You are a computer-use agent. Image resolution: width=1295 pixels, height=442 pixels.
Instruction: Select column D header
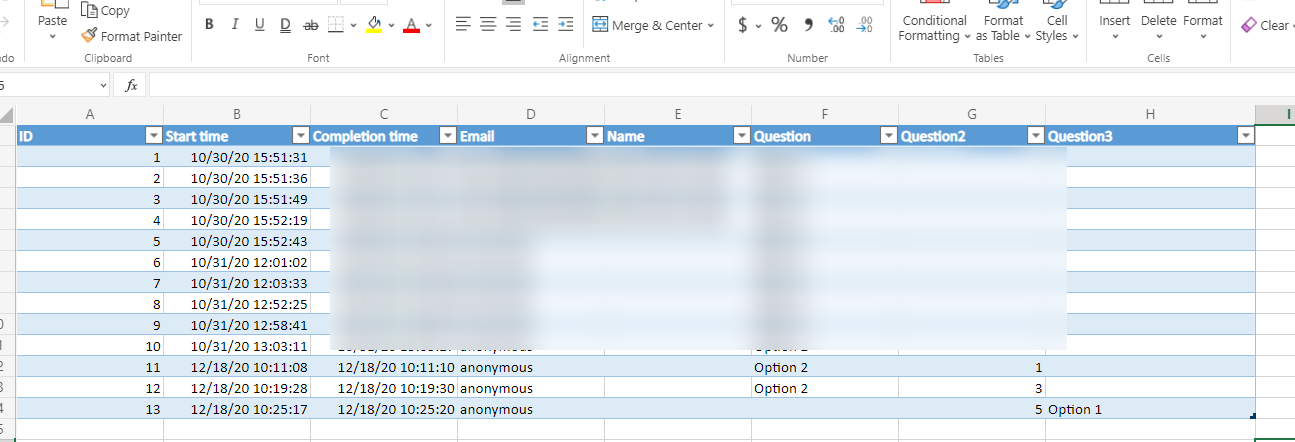point(531,114)
